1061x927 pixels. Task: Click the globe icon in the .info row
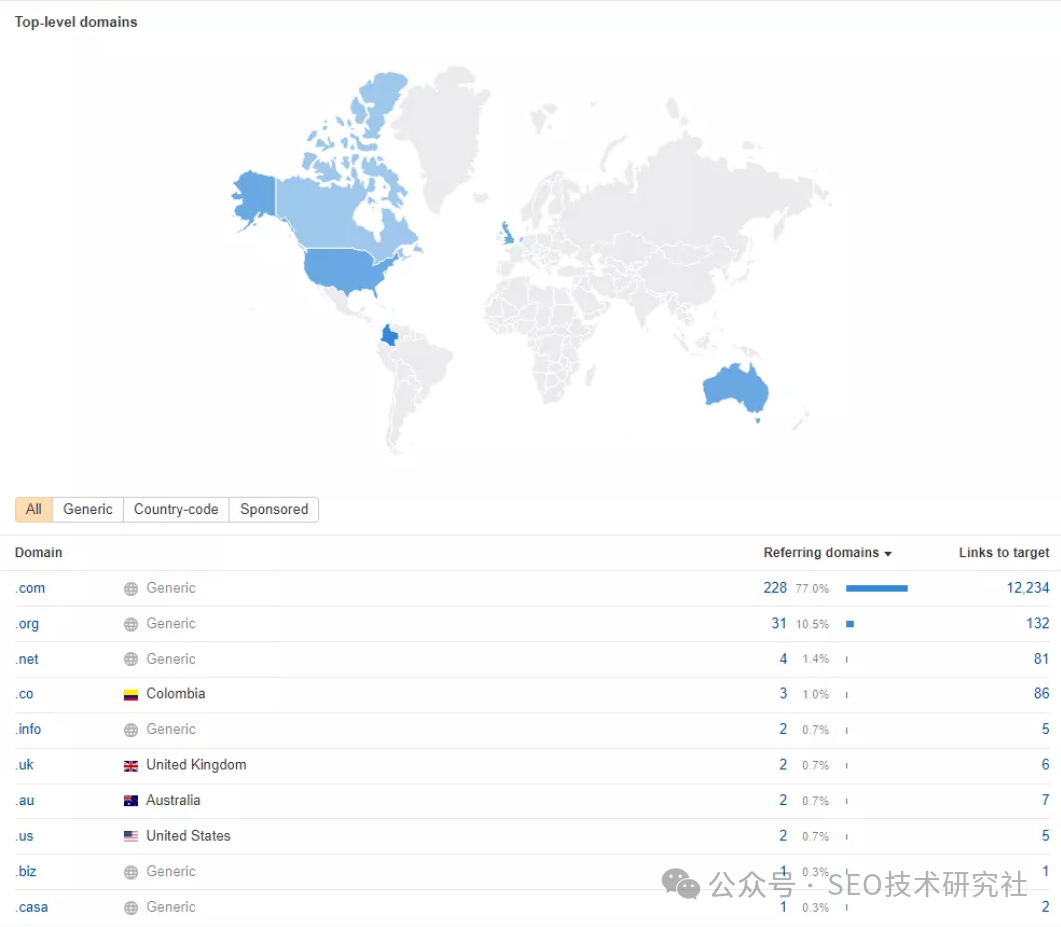tap(131, 729)
